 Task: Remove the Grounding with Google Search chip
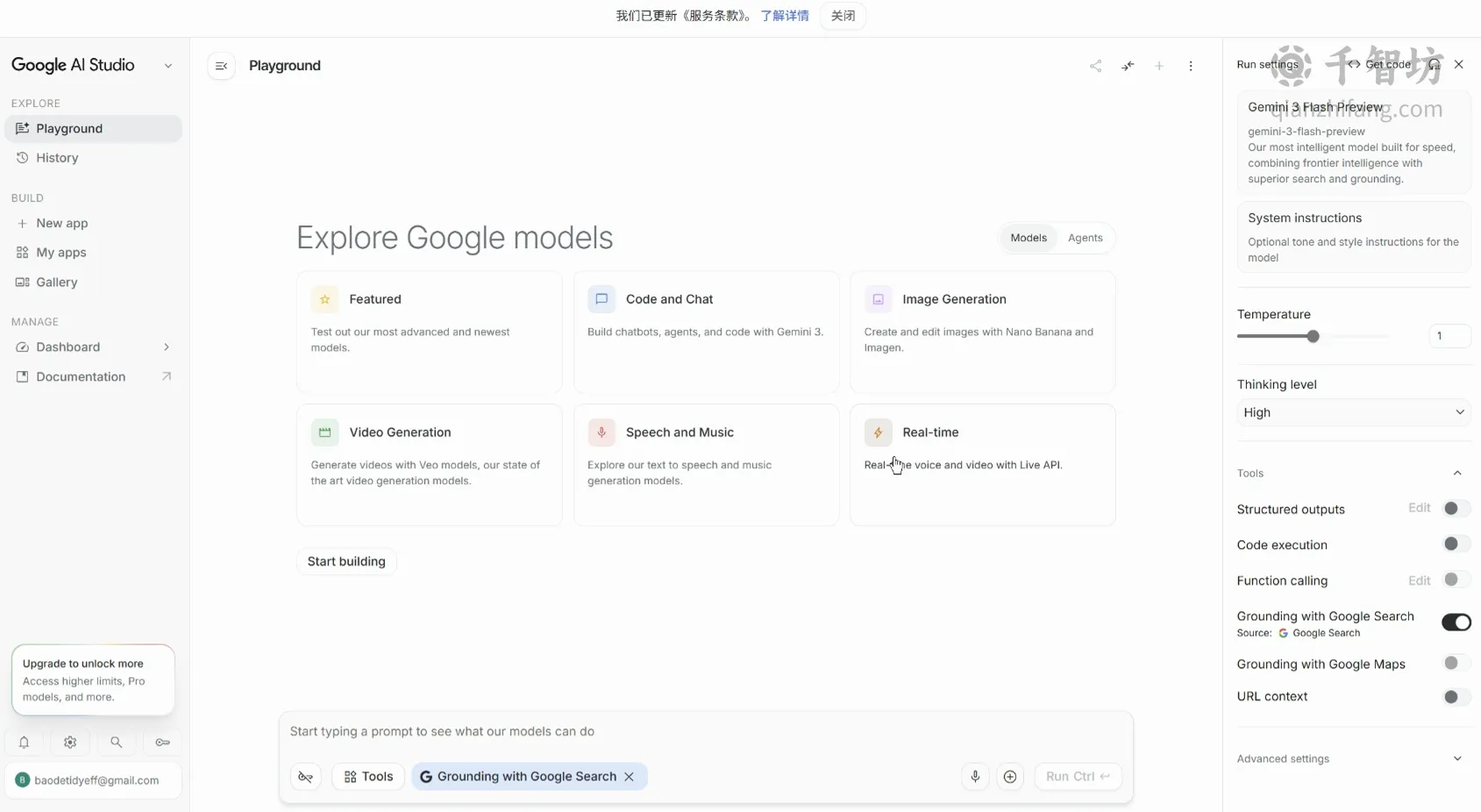tap(629, 776)
